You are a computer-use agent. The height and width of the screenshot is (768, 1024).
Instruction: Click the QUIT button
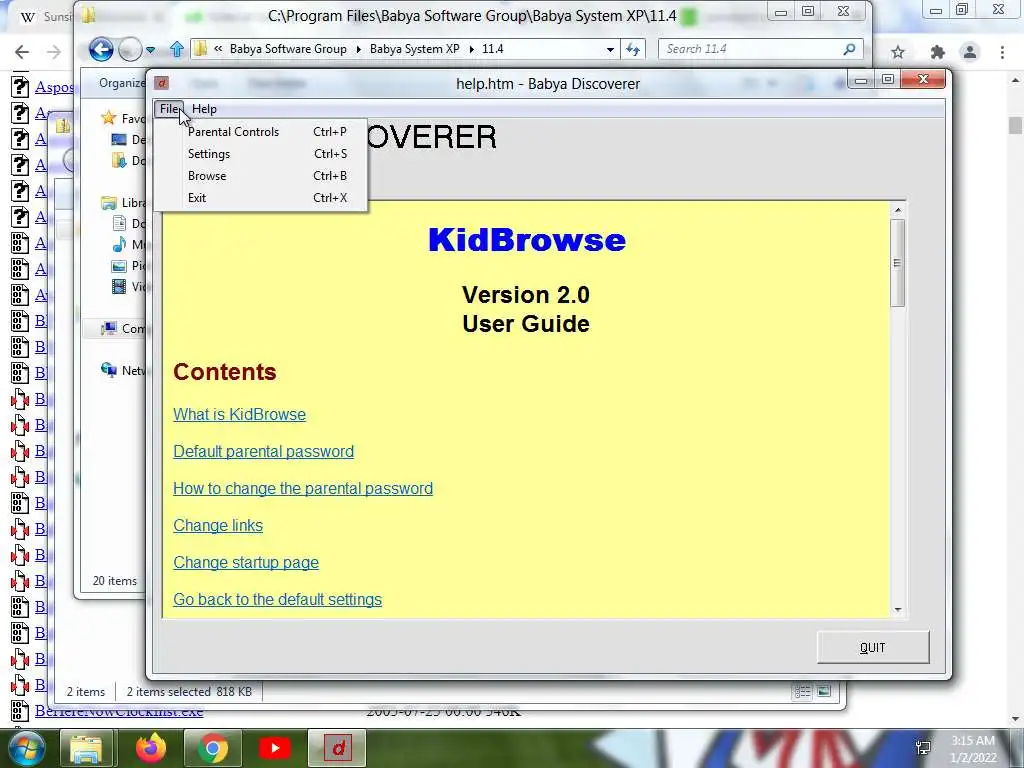(872, 647)
